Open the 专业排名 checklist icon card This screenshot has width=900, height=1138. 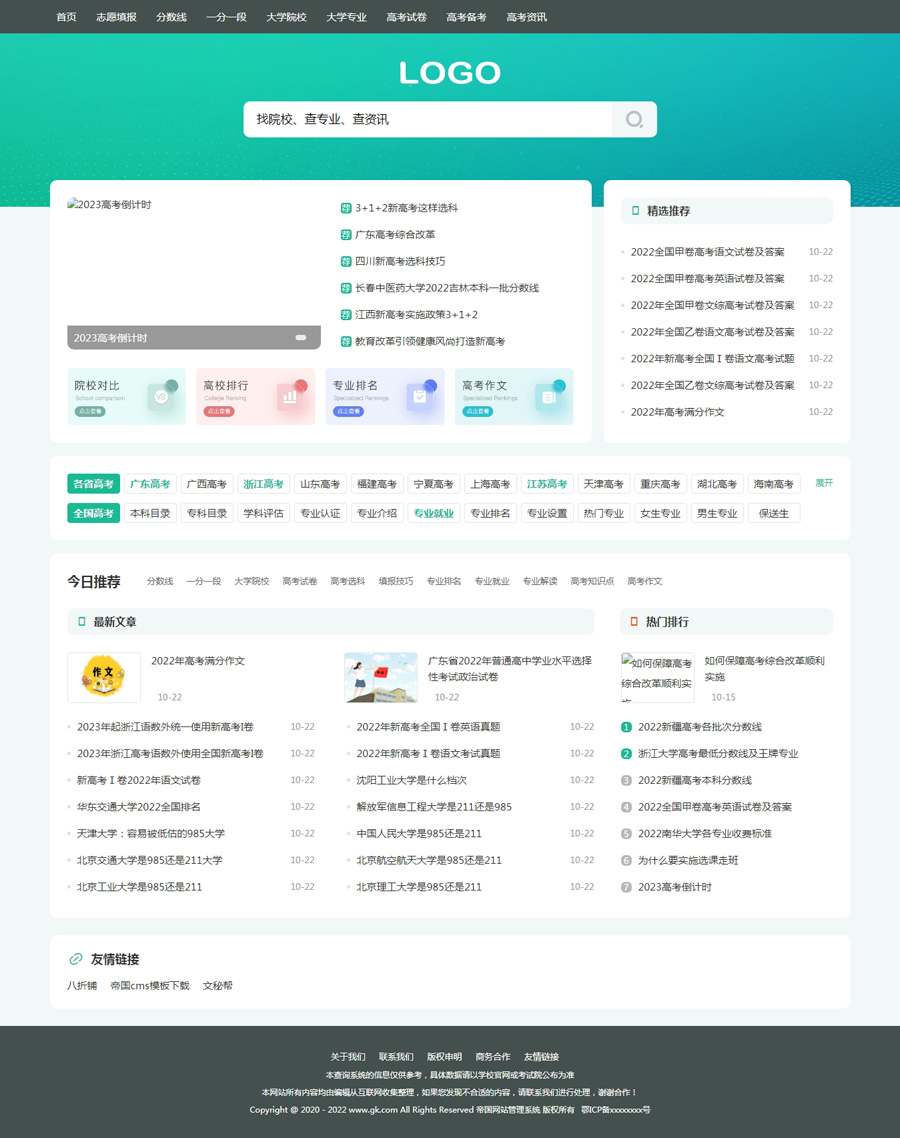click(x=385, y=396)
